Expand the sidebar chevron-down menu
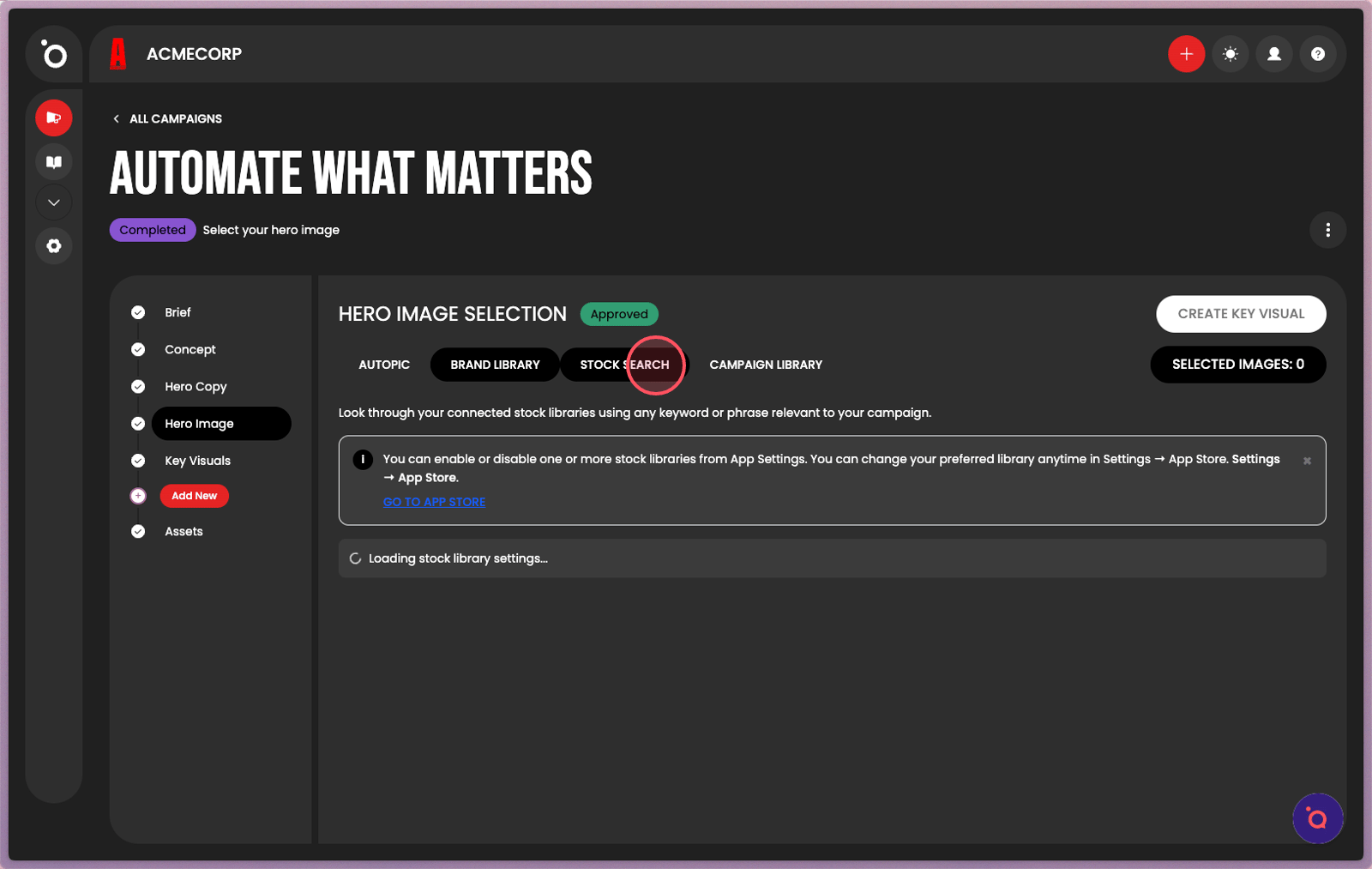The height and width of the screenshot is (869, 1372). pos(54,202)
